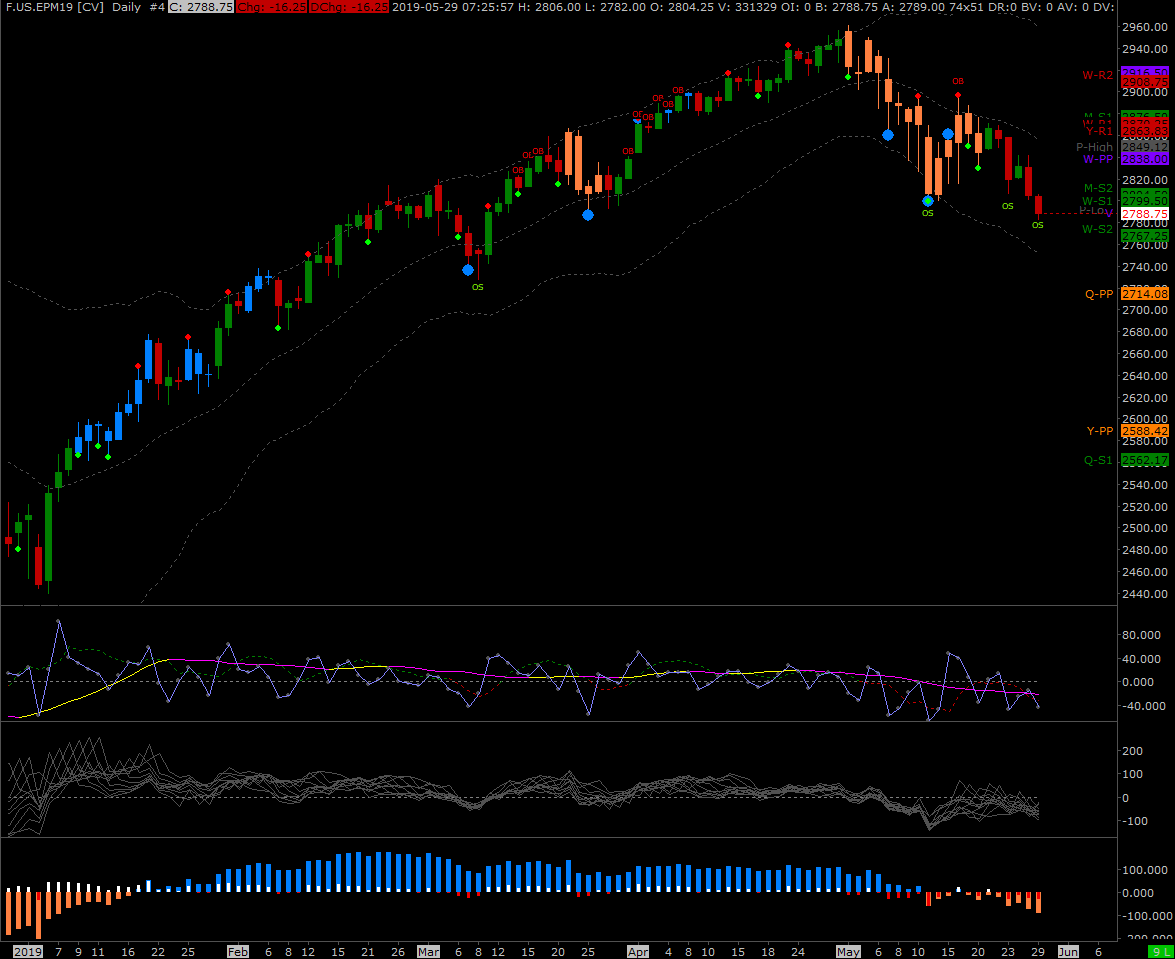Click the OB label above the mid-May high
The height and width of the screenshot is (959, 1175).
(958, 81)
